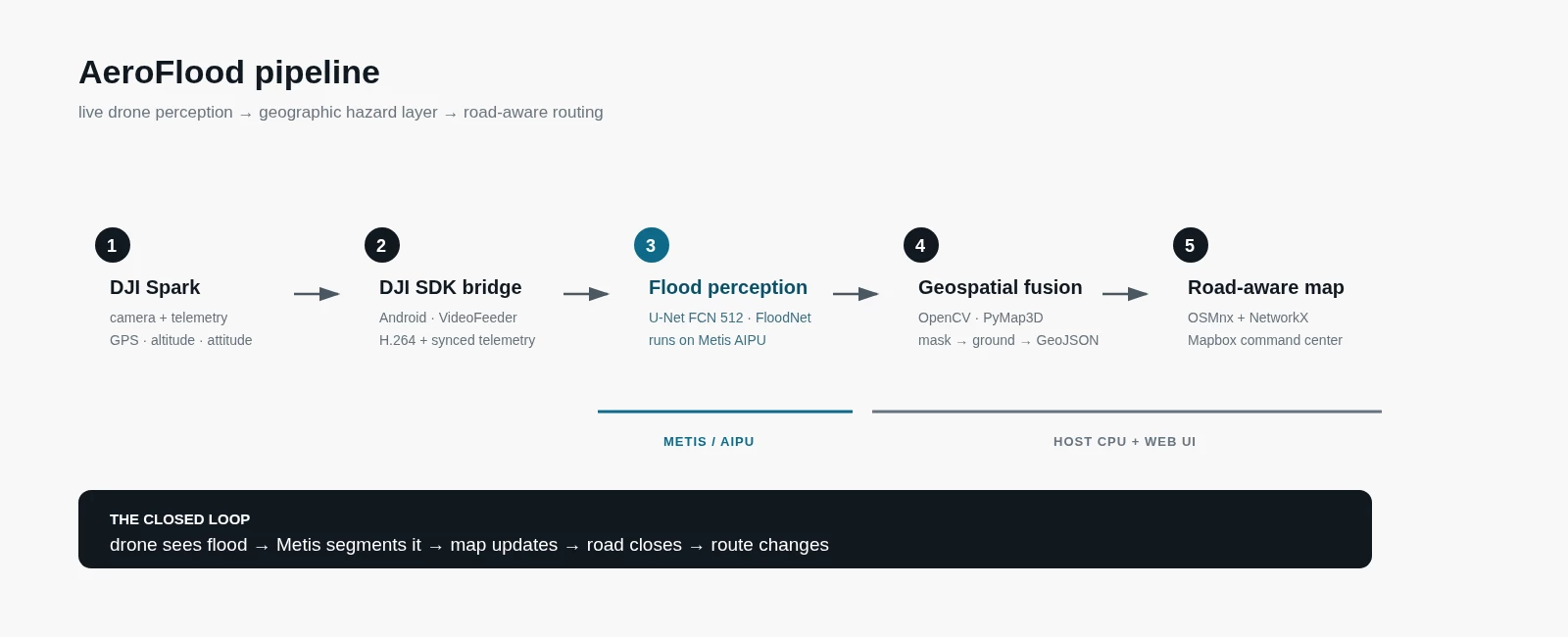Click the step 1 number badge

pyautogui.click(x=113, y=245)
